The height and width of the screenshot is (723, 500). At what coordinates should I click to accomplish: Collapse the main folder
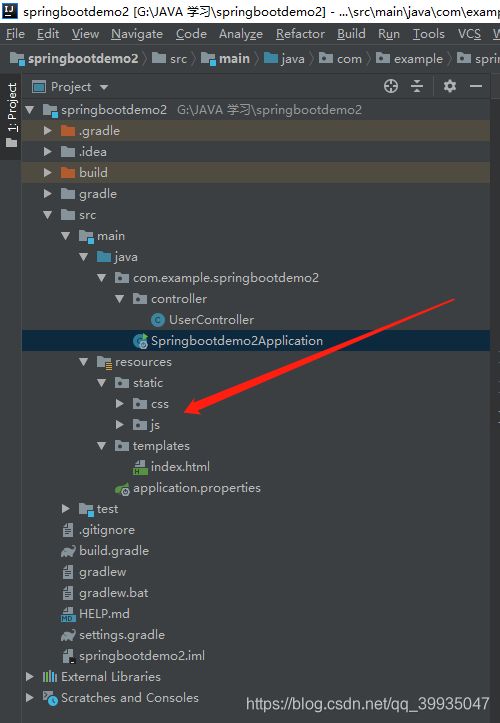[65, 236]
